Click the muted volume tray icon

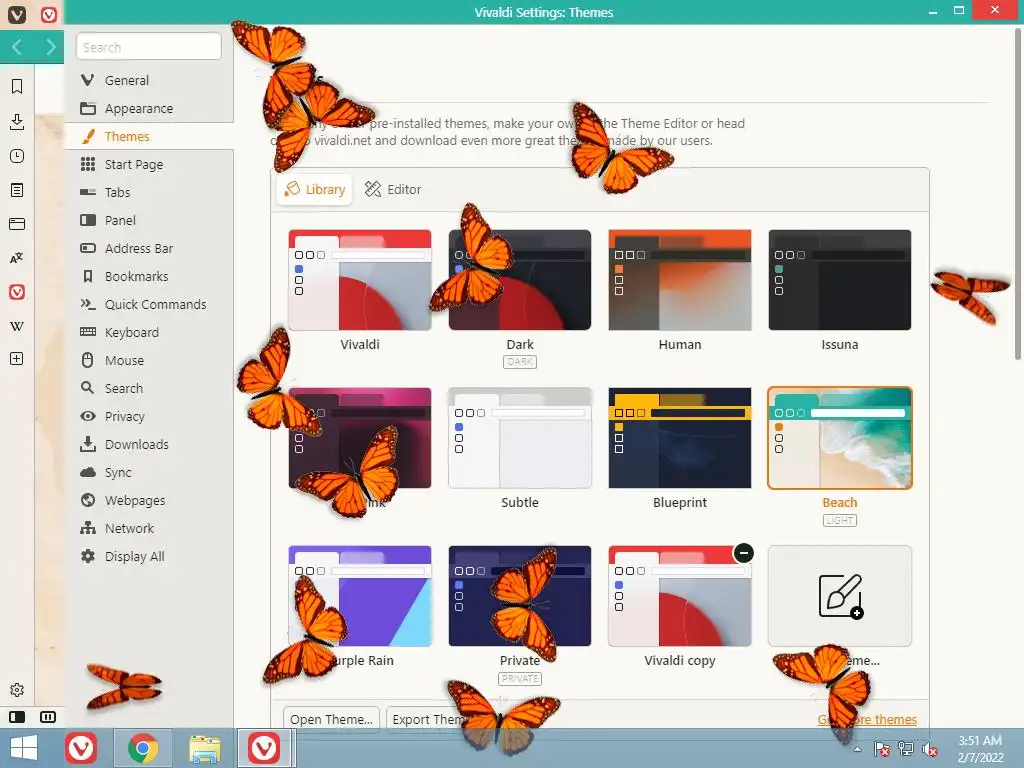[929, 749]
